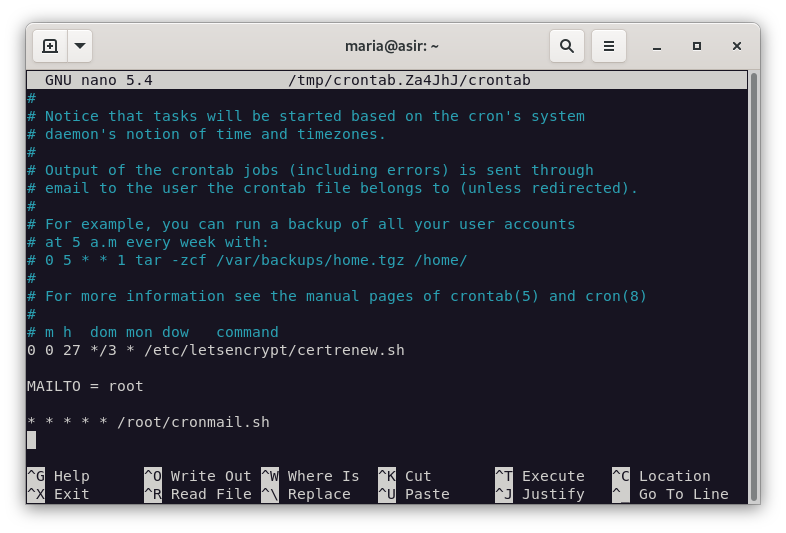786x533 pixels.
Task: Click the Exit shortcut label
Action: (60, 494)
